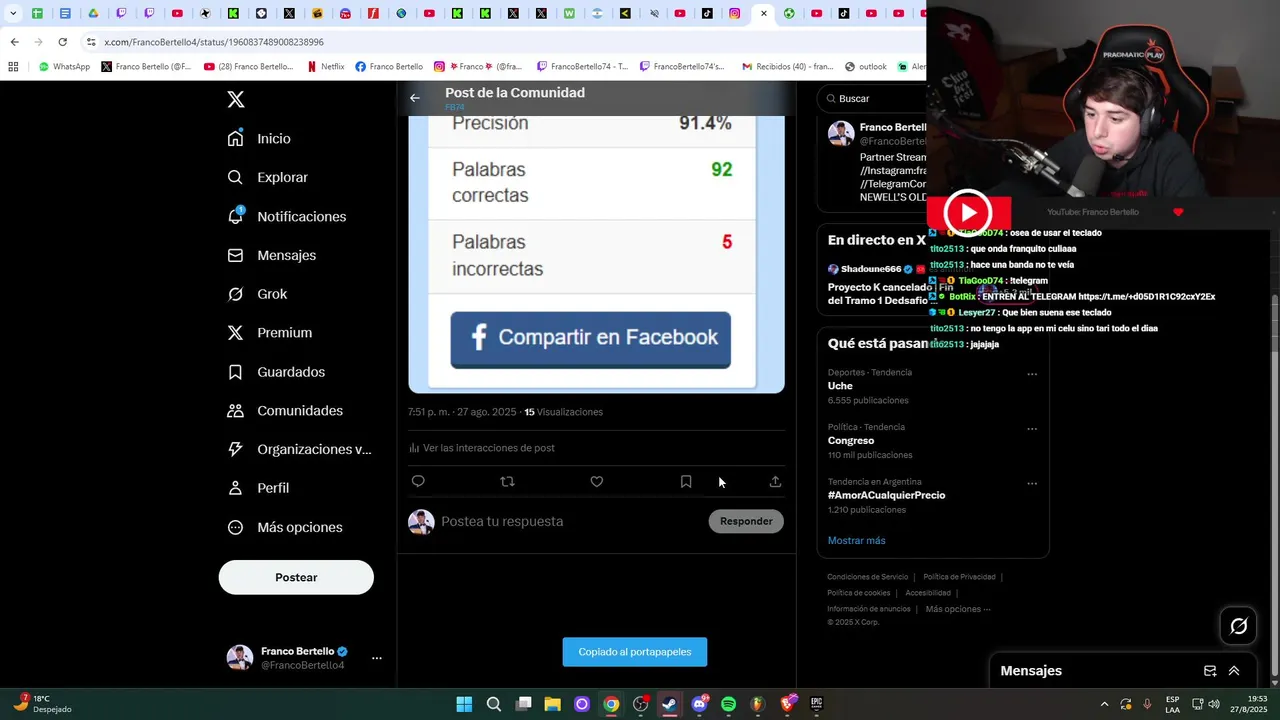Click the Comunidades people icon
This screenshot has height=720, width=1280.
pyautogui.click(x=235, y=410)
